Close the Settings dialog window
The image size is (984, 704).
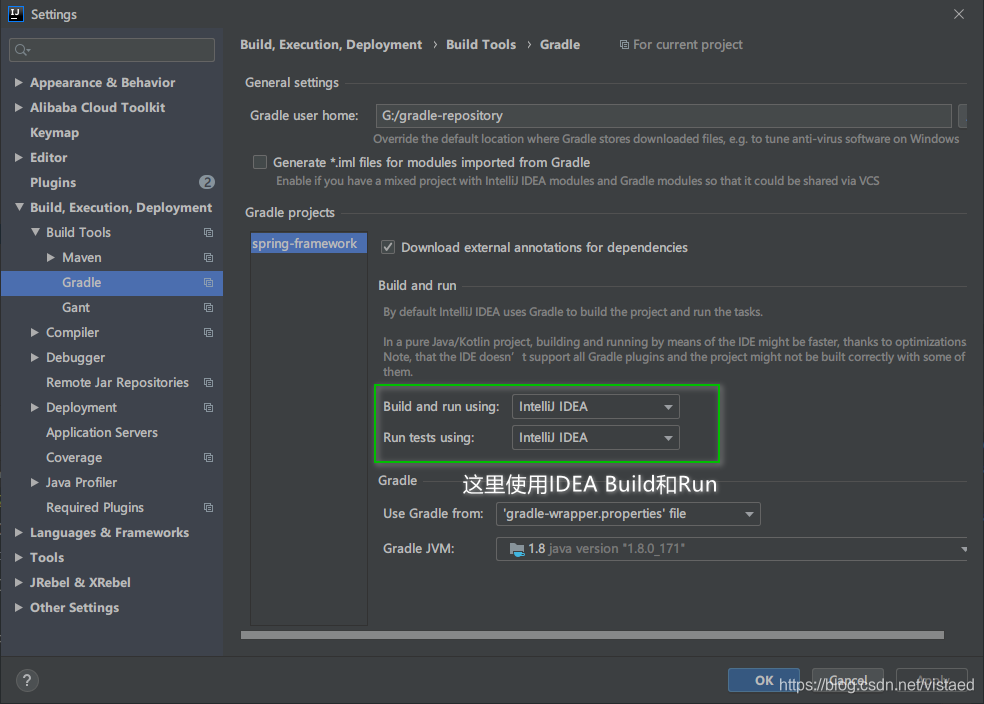click(x=959, y=14)
